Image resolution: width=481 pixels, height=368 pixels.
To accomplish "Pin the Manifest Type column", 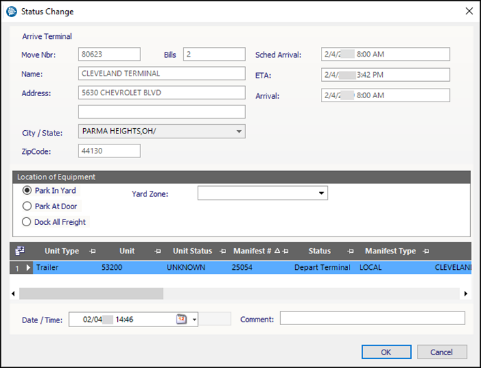I will pyautogui.click(x=426, y=251).
